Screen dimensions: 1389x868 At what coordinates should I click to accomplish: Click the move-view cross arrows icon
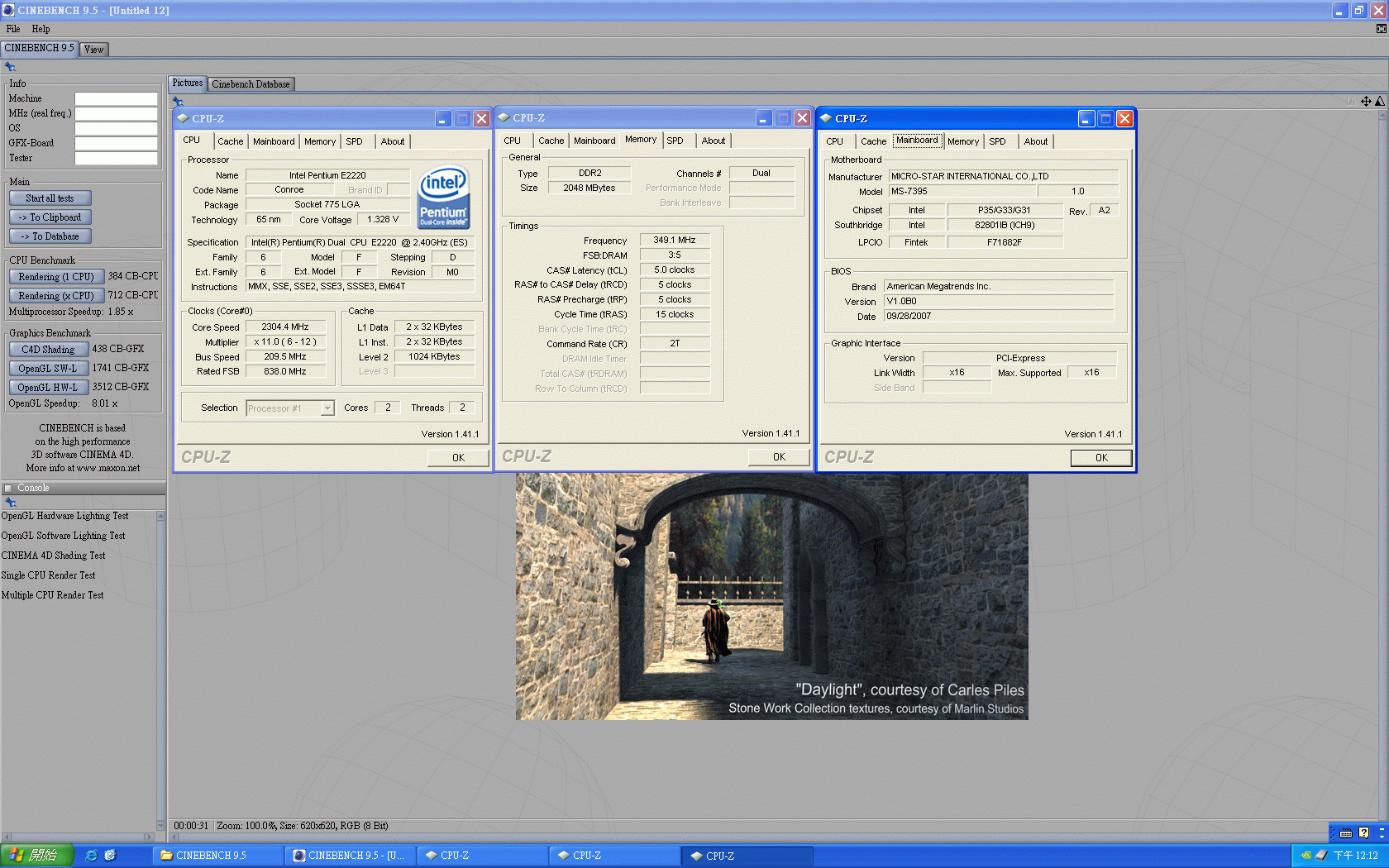(x=1366, y=101)
